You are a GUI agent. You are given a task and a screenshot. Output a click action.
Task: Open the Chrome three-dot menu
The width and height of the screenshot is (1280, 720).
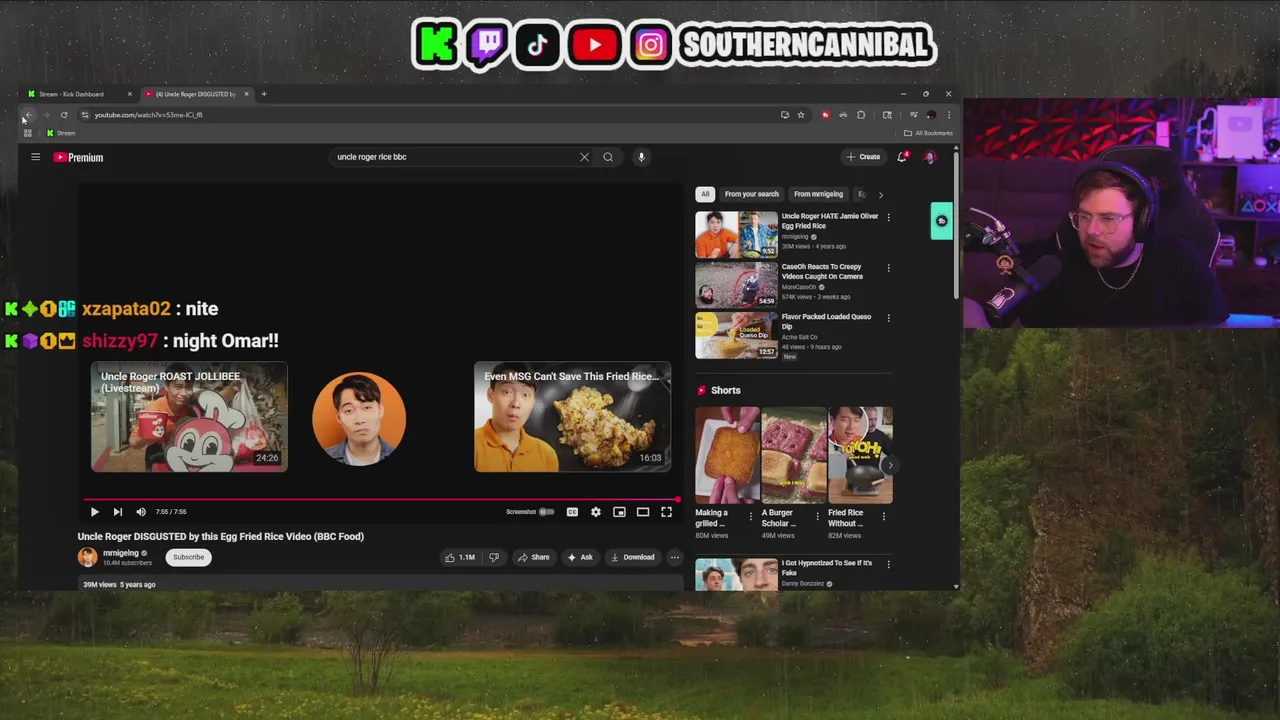click(x=949, y=115)
